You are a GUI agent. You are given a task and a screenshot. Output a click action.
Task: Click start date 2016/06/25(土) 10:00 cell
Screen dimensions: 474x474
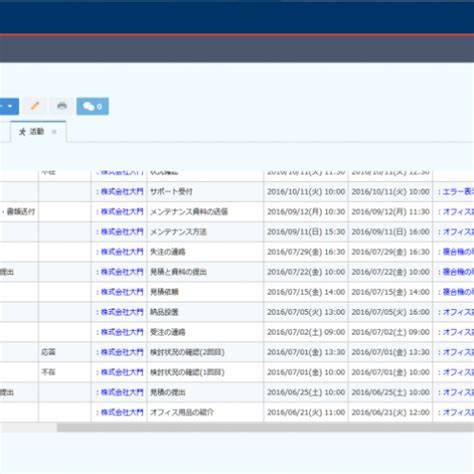click(306, 392)
